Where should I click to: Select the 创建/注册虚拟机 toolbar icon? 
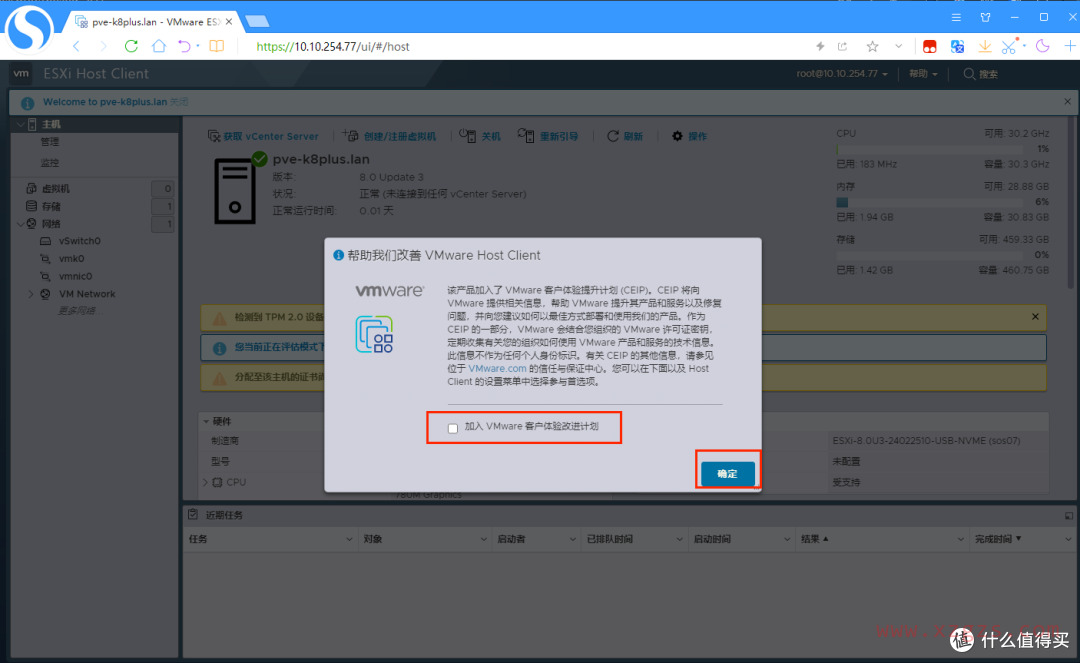pyautogui.click(x=350, y=136)
